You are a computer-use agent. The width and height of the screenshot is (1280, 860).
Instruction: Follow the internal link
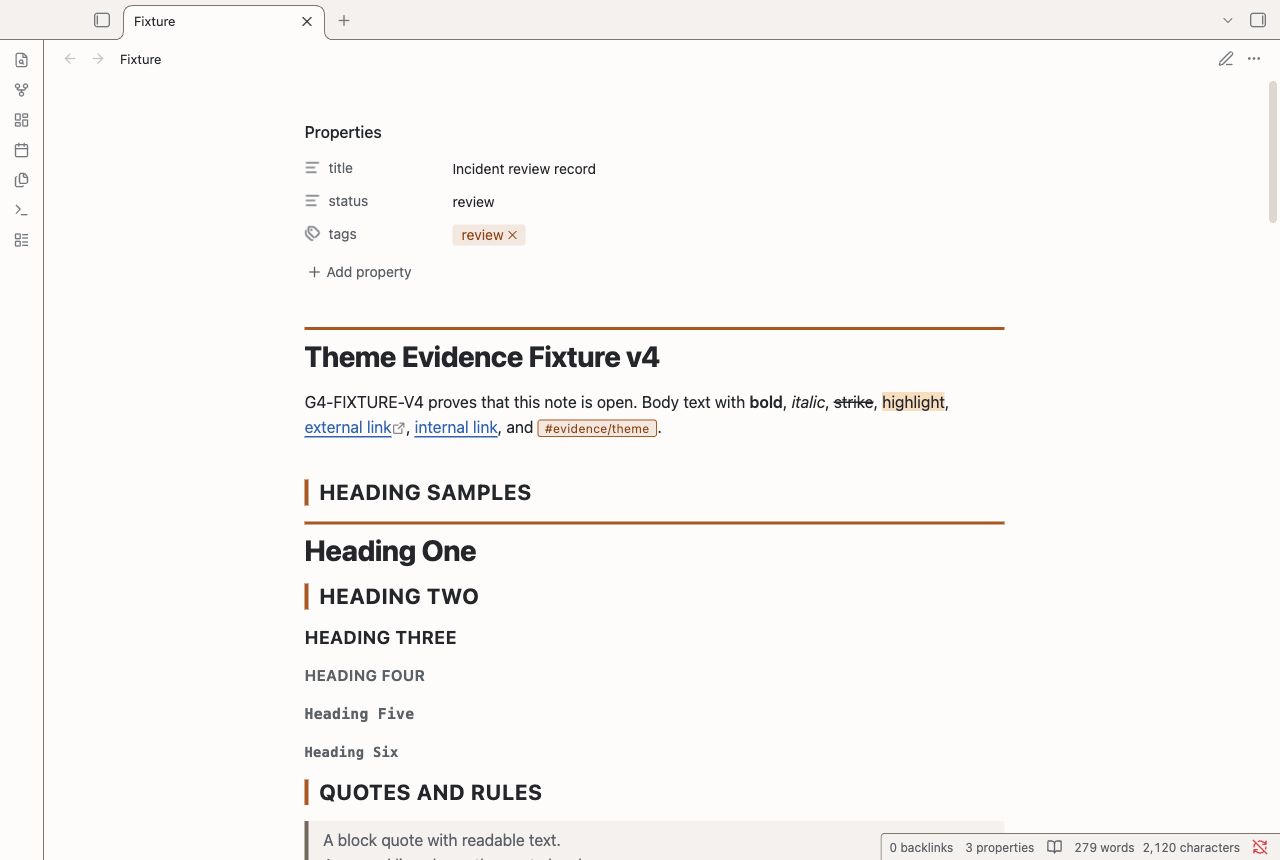(x=456, y=428)
